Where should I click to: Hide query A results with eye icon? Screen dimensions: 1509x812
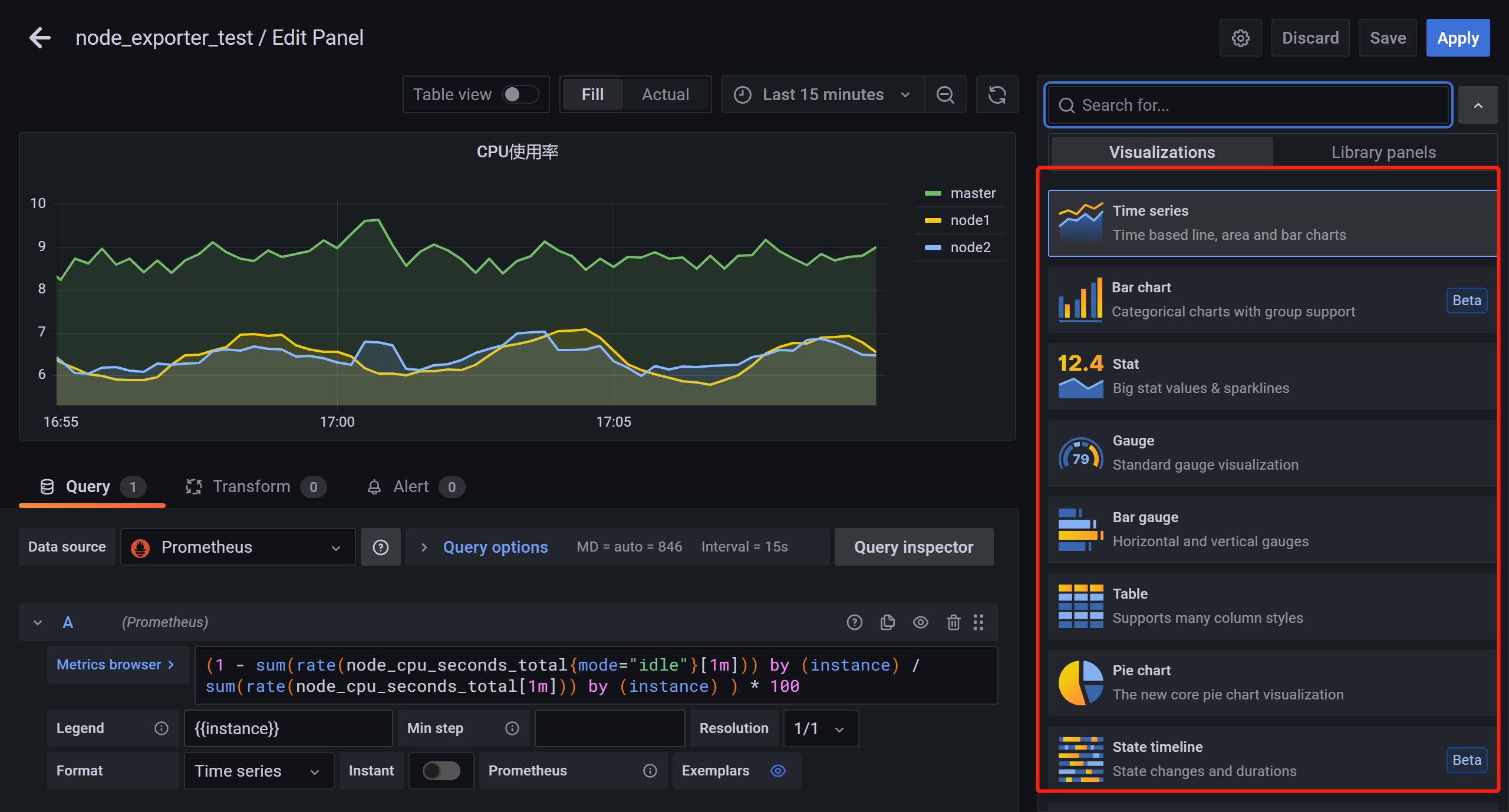pyautogui.click(x=920, y=622)
